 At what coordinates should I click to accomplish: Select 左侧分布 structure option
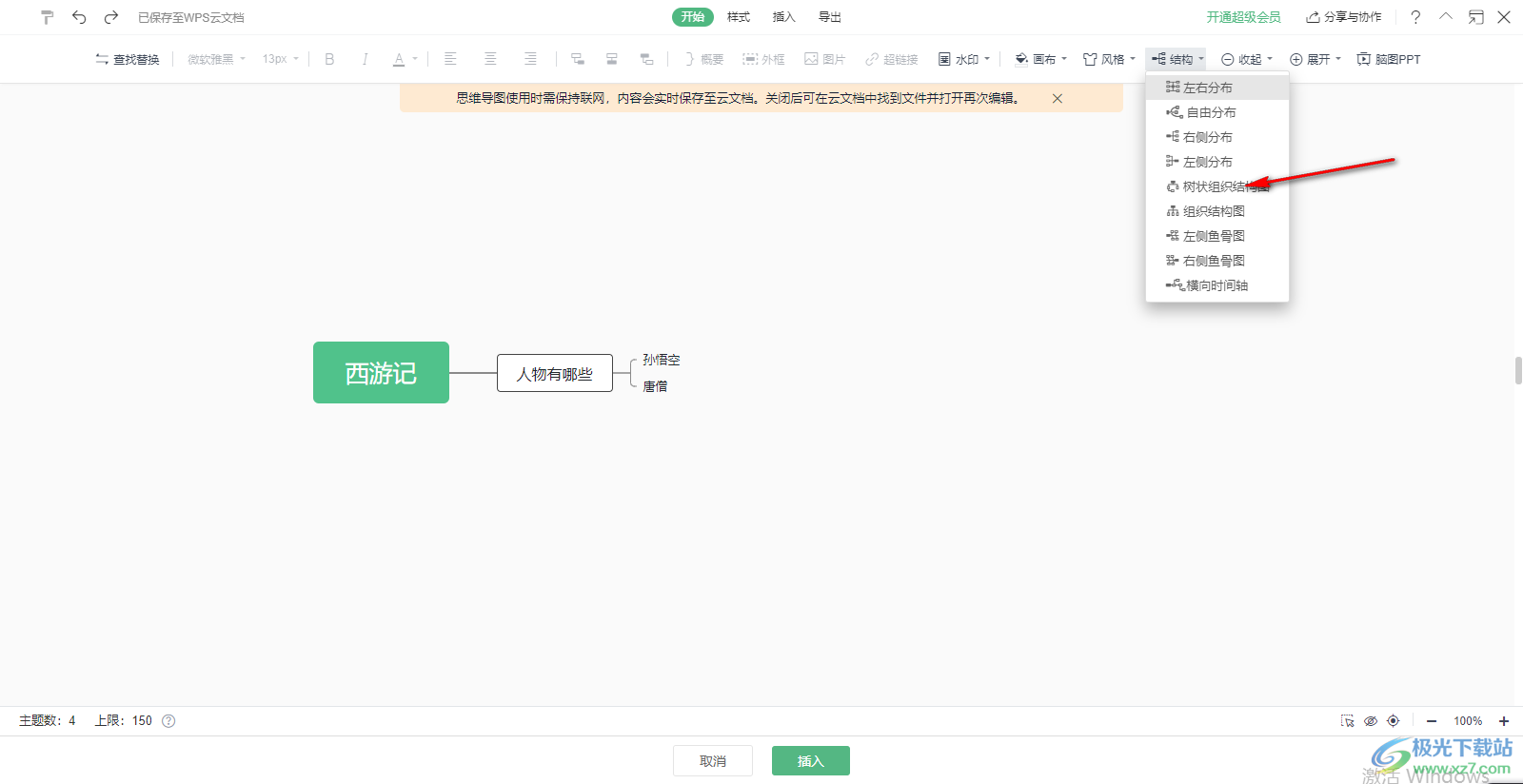pyautogui.click(x=1217, y=162)
